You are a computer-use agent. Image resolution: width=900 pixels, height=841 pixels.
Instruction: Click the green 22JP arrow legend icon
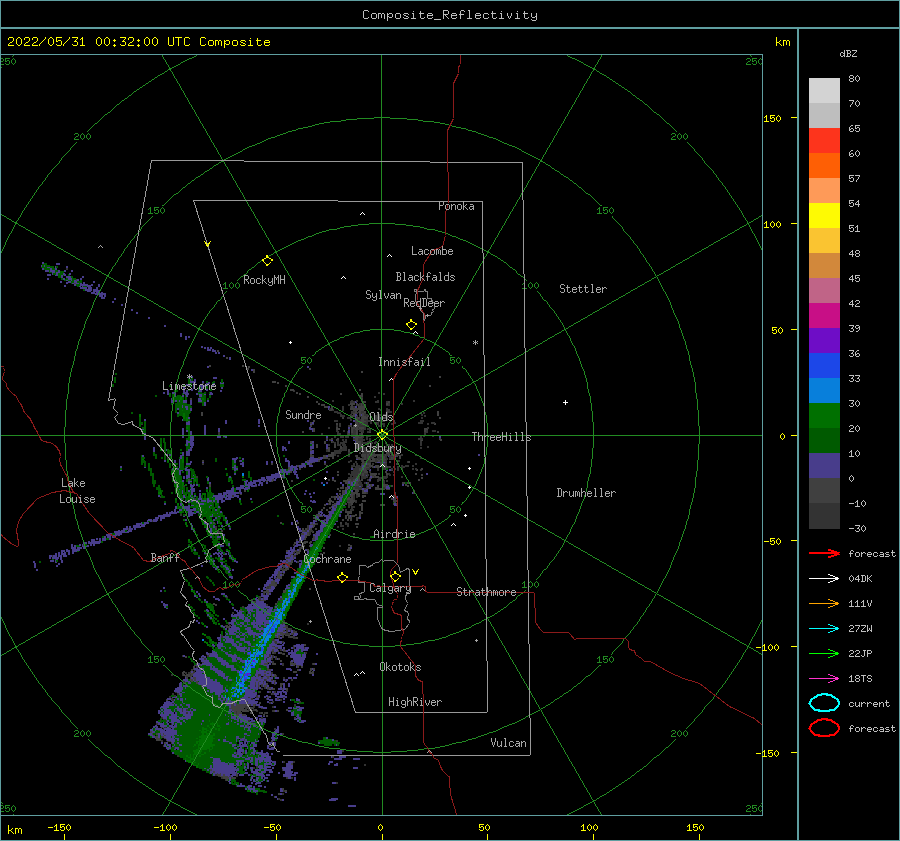pos(824,653)
